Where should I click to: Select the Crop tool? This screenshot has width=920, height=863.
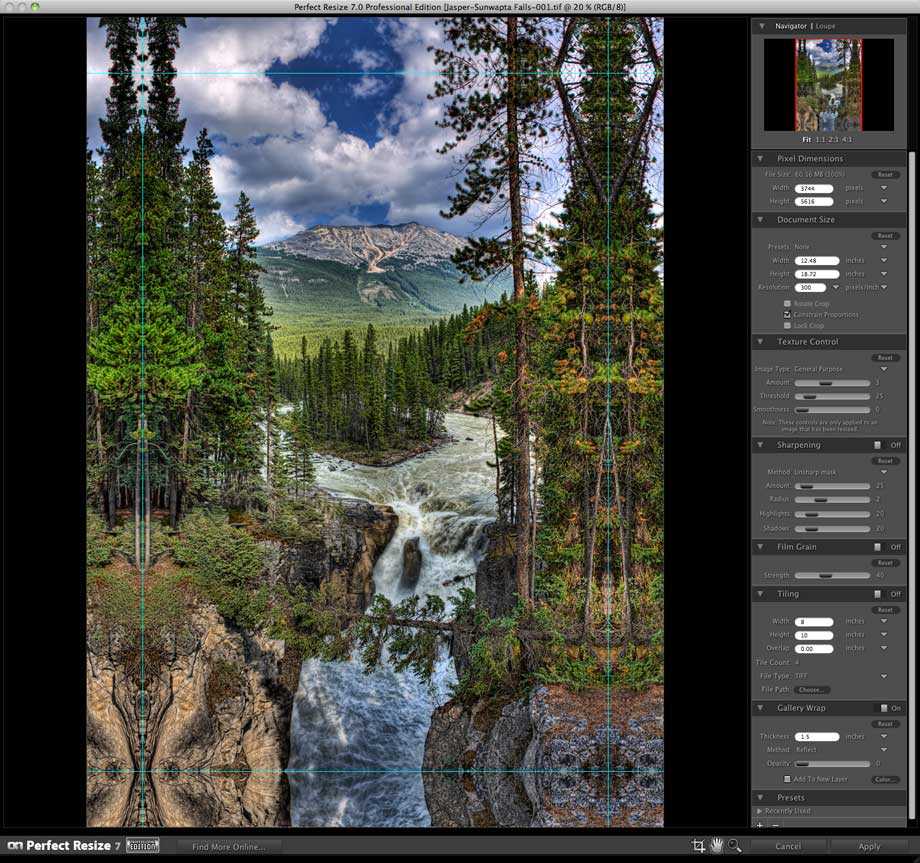pos(698,846)
